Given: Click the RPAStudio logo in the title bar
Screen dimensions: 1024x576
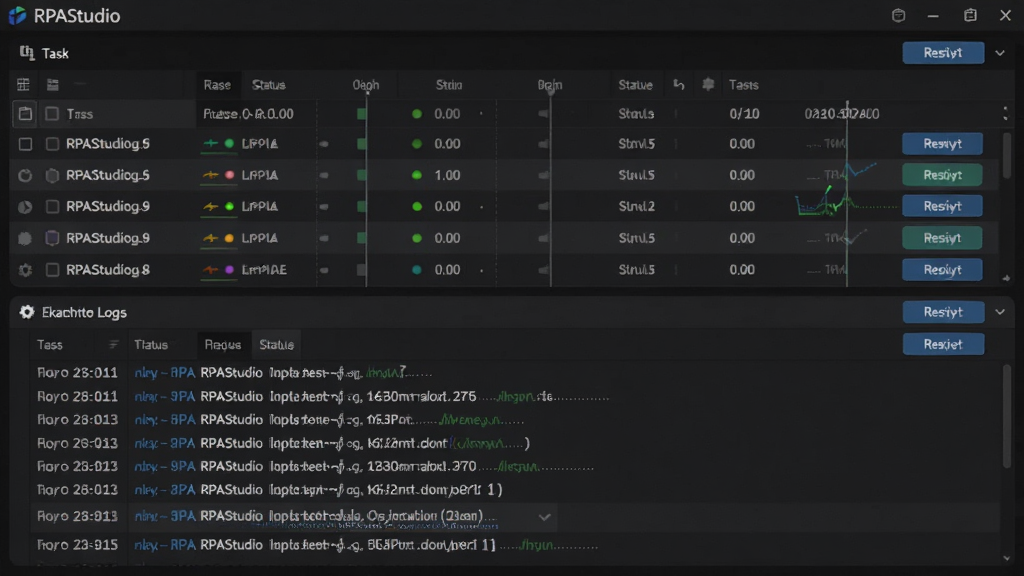Looking at the screenshot, I should click(x=18, y=15).
